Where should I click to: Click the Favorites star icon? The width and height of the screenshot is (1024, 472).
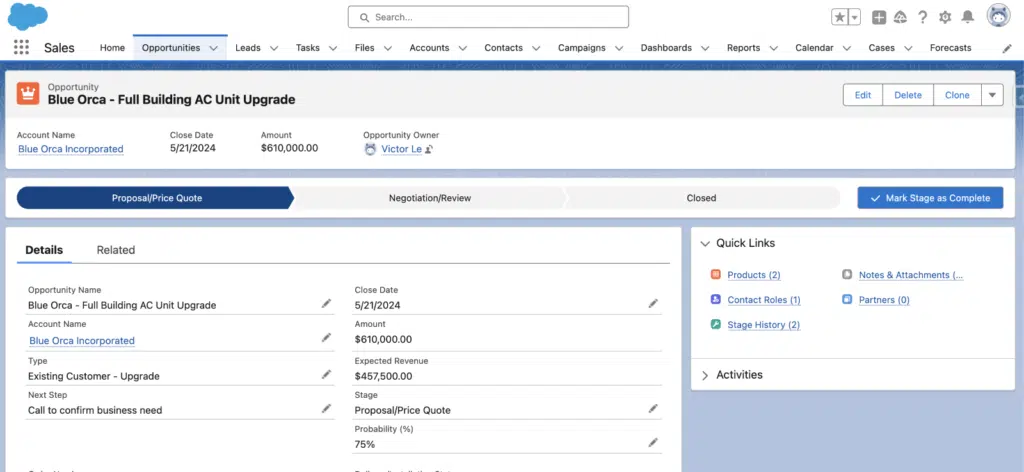click(x=840, y=18)
